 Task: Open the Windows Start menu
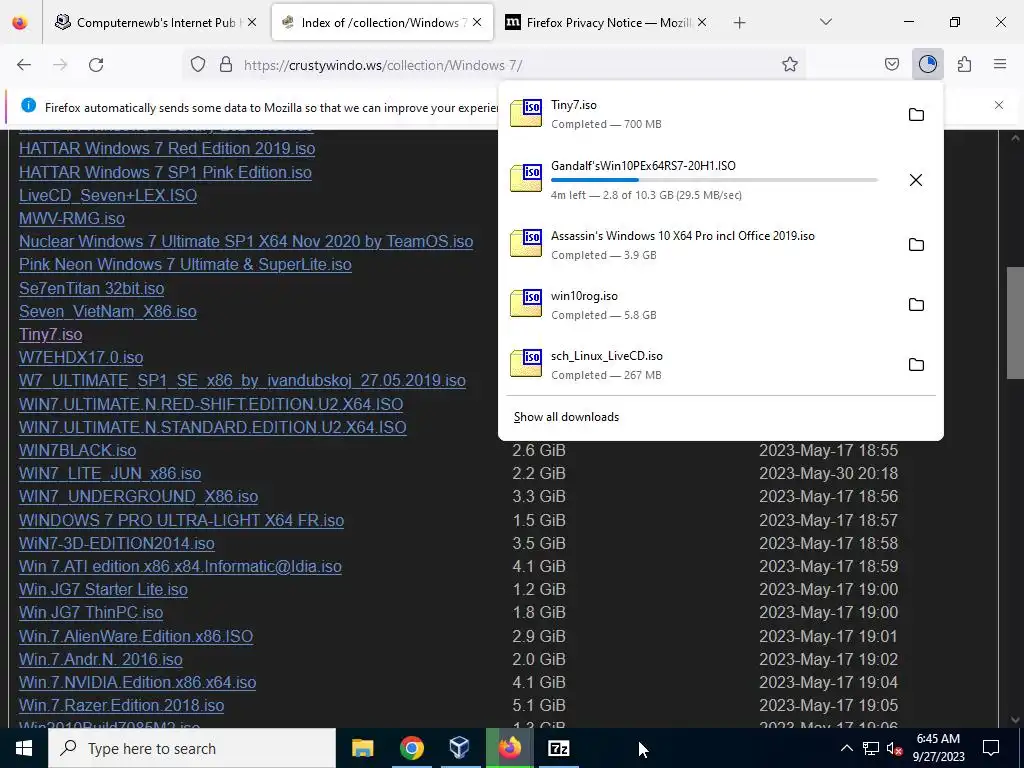coord(24,748)
